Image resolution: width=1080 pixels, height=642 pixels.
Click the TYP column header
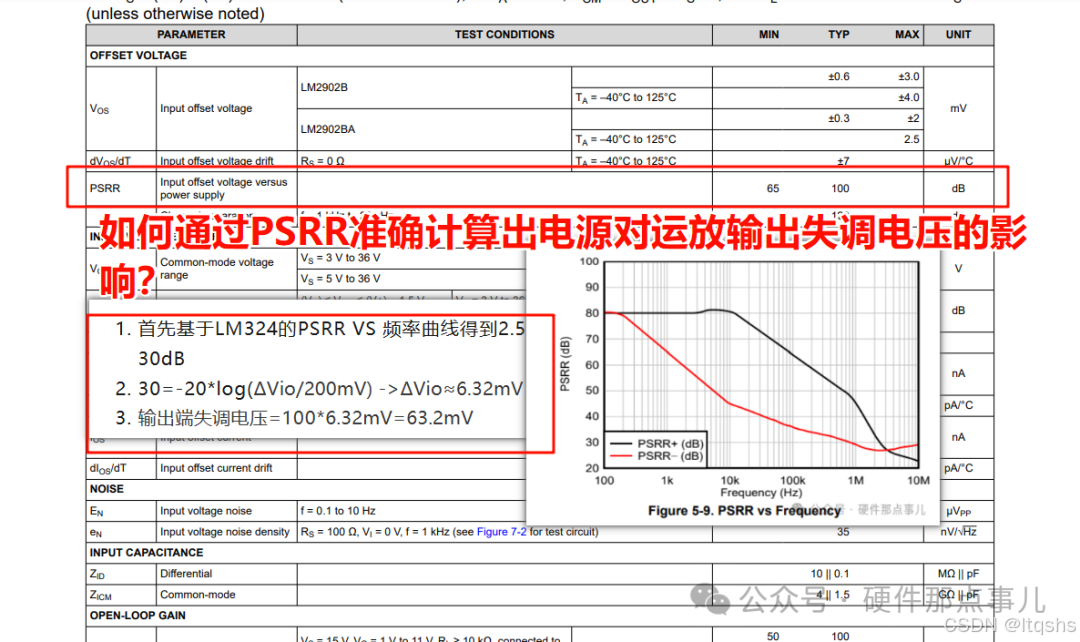tap(838, 34)
